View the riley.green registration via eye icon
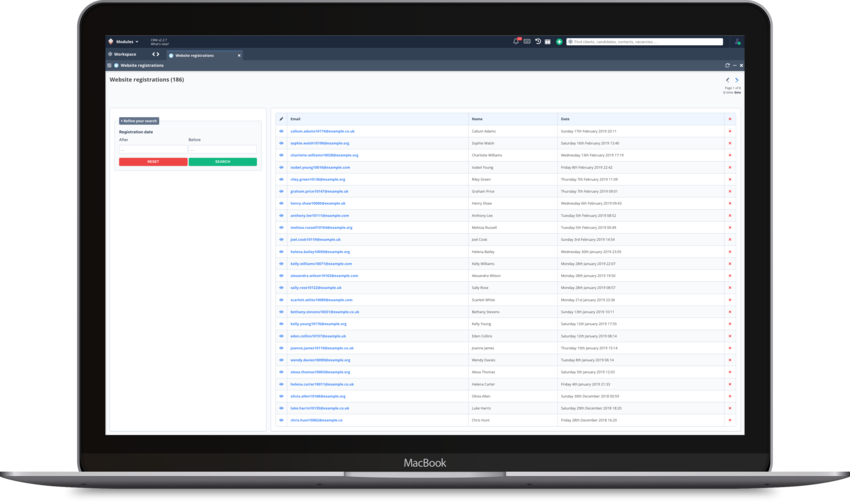 click(x=281, y=179)
